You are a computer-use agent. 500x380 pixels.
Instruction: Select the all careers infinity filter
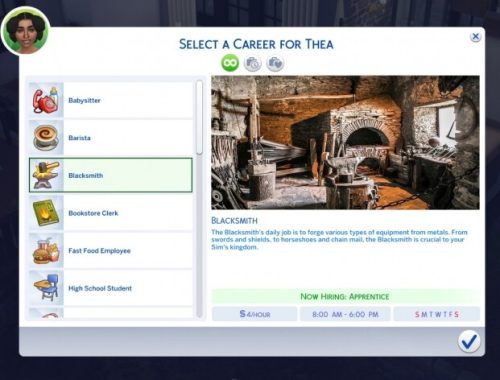pyautogui.click(x=230, y=63)
